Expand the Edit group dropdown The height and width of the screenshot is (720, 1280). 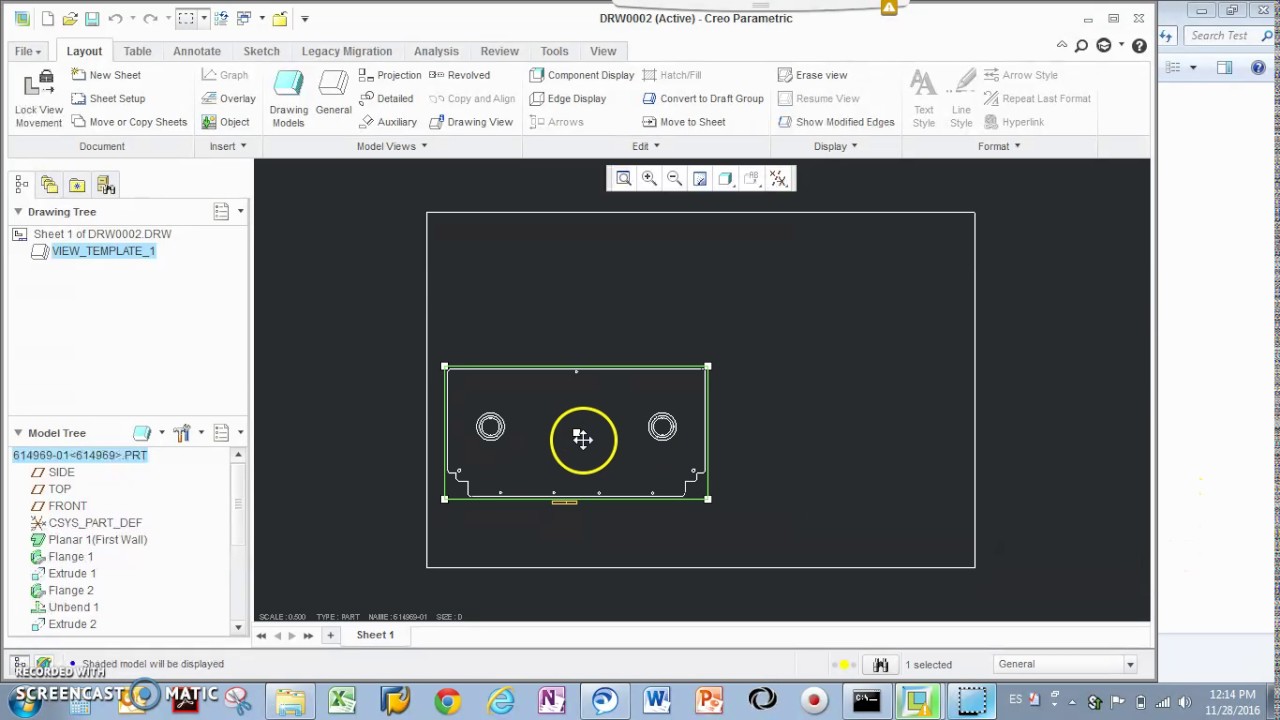(646, 146)
